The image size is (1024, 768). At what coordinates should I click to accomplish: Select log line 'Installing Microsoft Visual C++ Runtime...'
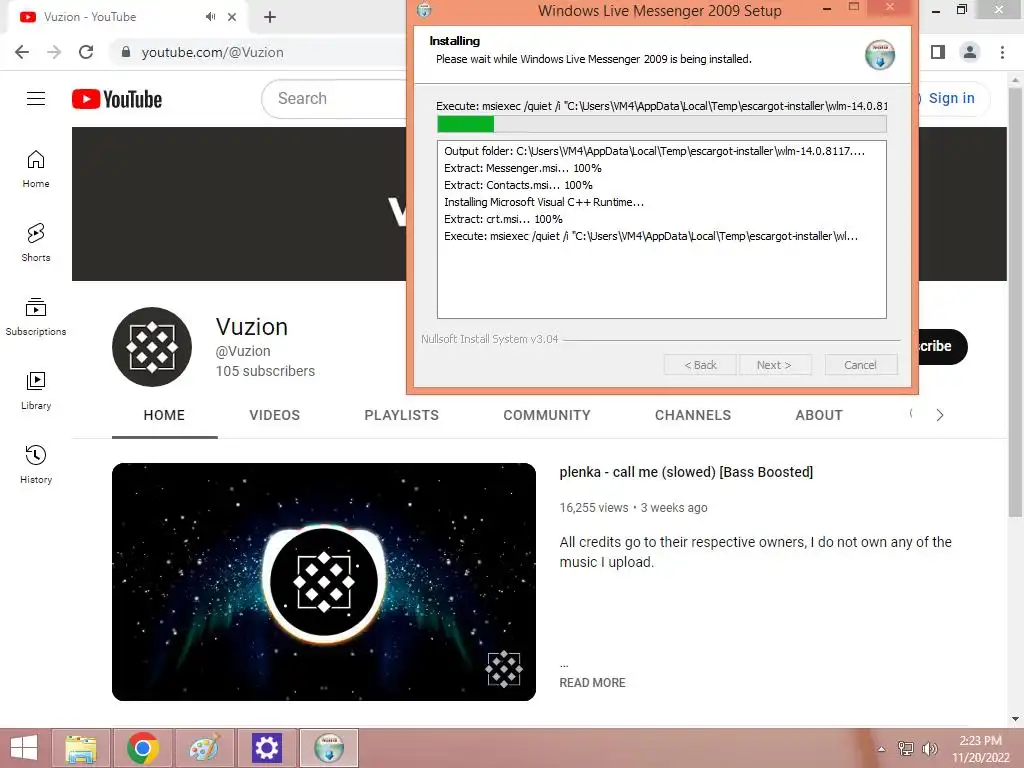(x=544, y=202)
